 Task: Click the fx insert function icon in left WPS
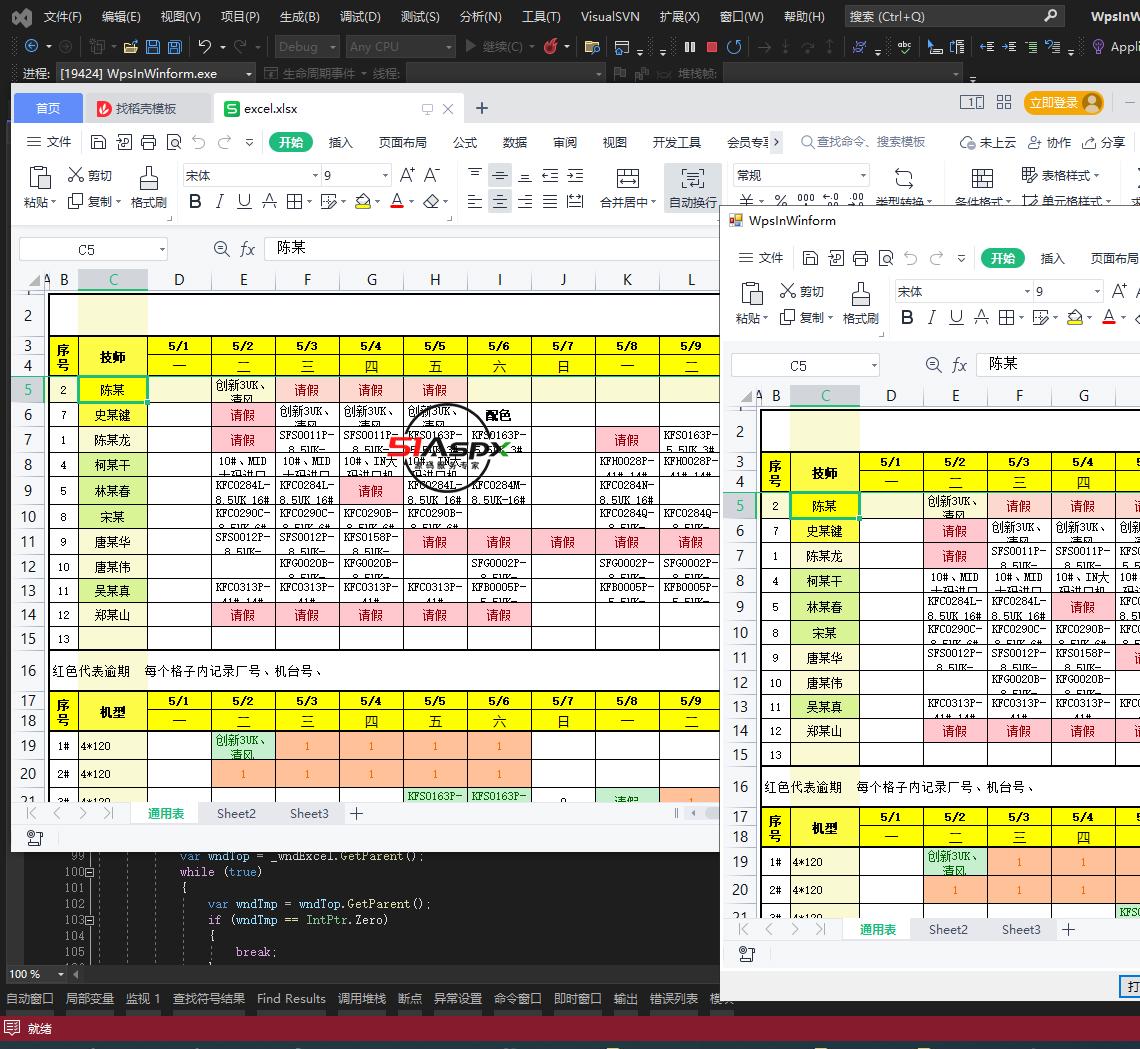pos(248,249)
